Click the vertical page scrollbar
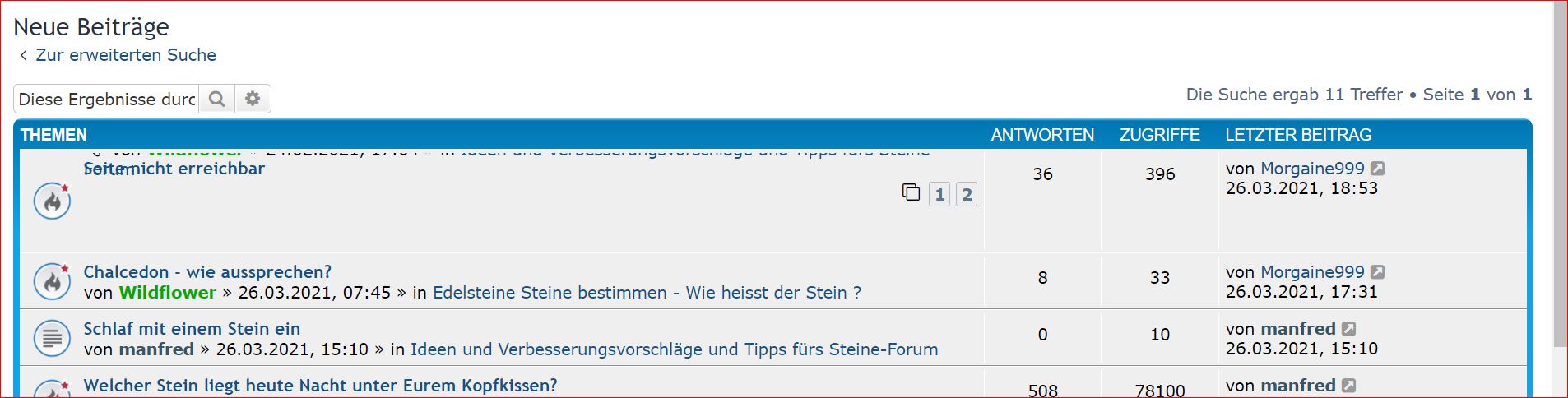1568x398 pixels. pos(1560,173)
